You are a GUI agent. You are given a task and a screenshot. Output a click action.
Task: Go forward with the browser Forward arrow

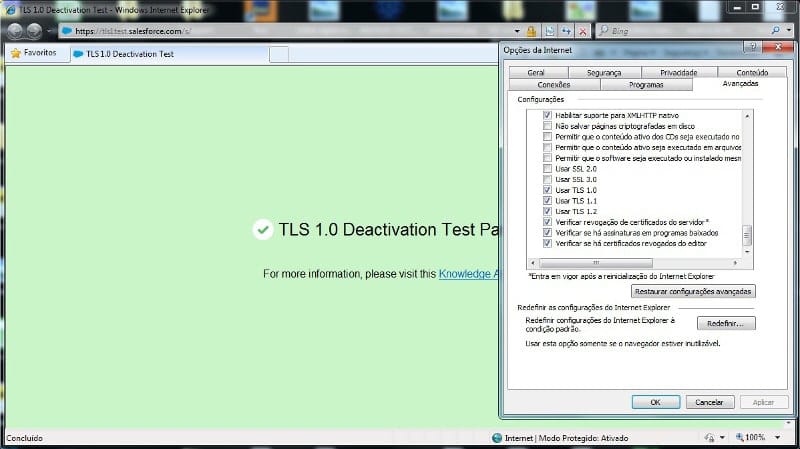[34, 31]
